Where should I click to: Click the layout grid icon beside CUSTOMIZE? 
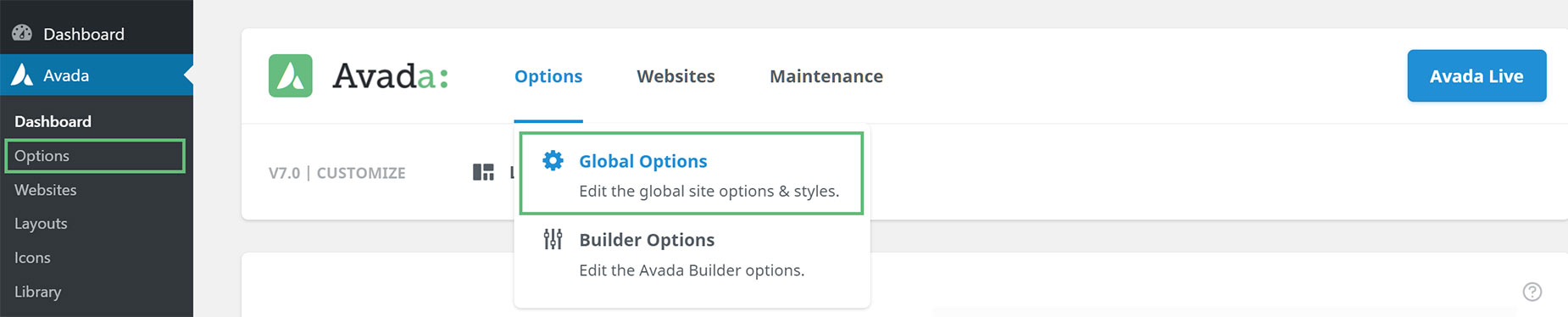point(483,172)
